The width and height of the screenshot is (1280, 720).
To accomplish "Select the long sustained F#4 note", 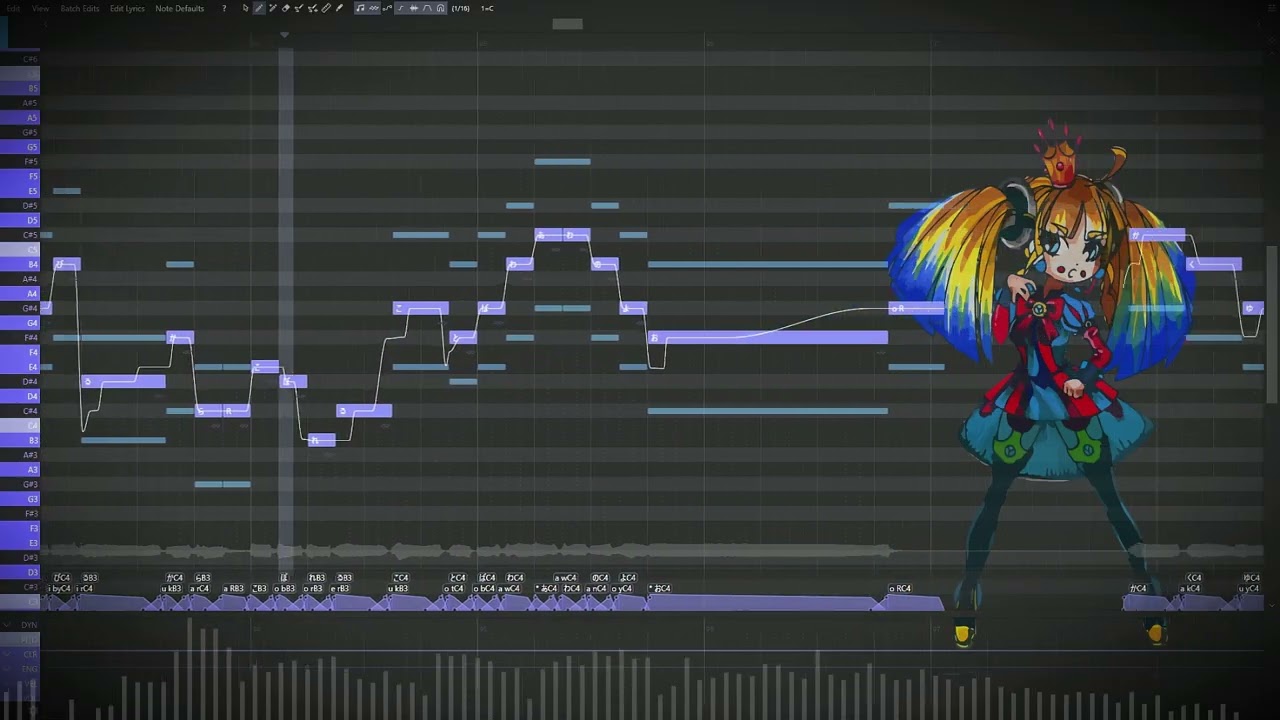I will point(768,338).
